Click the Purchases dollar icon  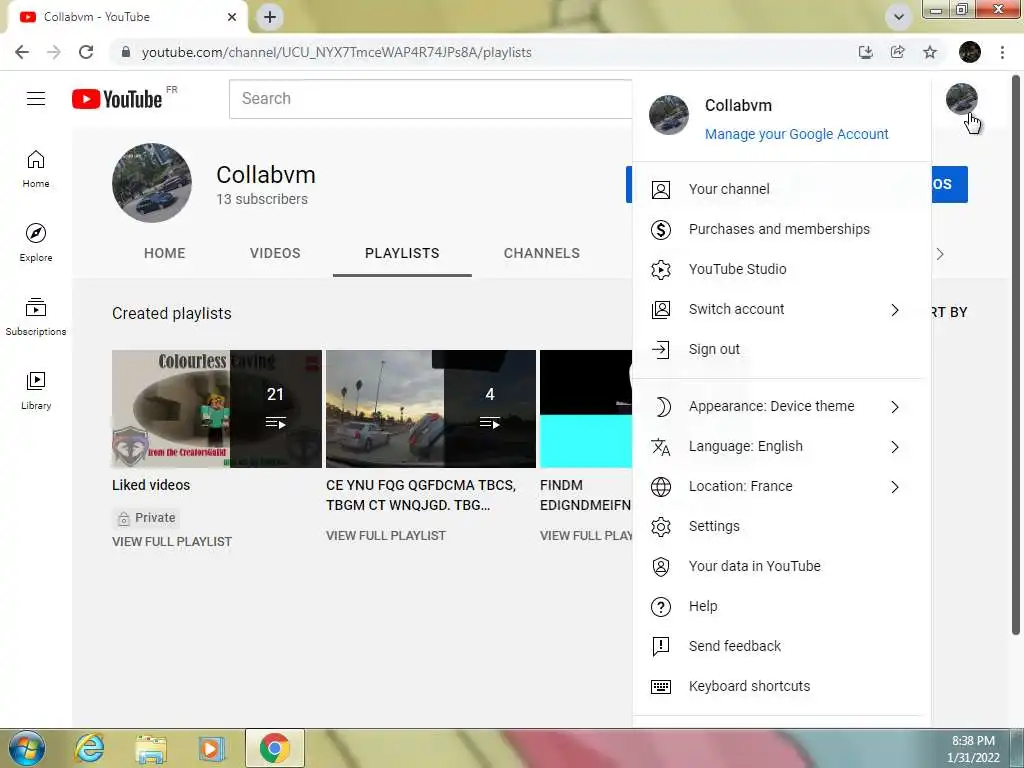coord(661,229)
